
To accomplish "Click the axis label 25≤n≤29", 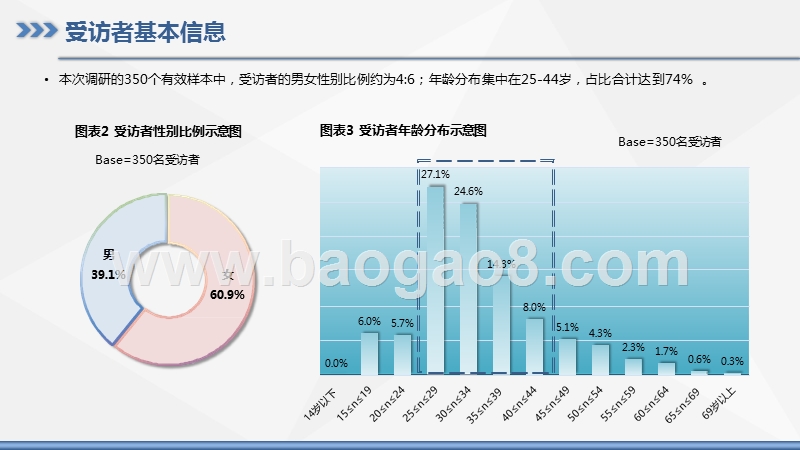I will pyautogui.click(x=420, y=404).
